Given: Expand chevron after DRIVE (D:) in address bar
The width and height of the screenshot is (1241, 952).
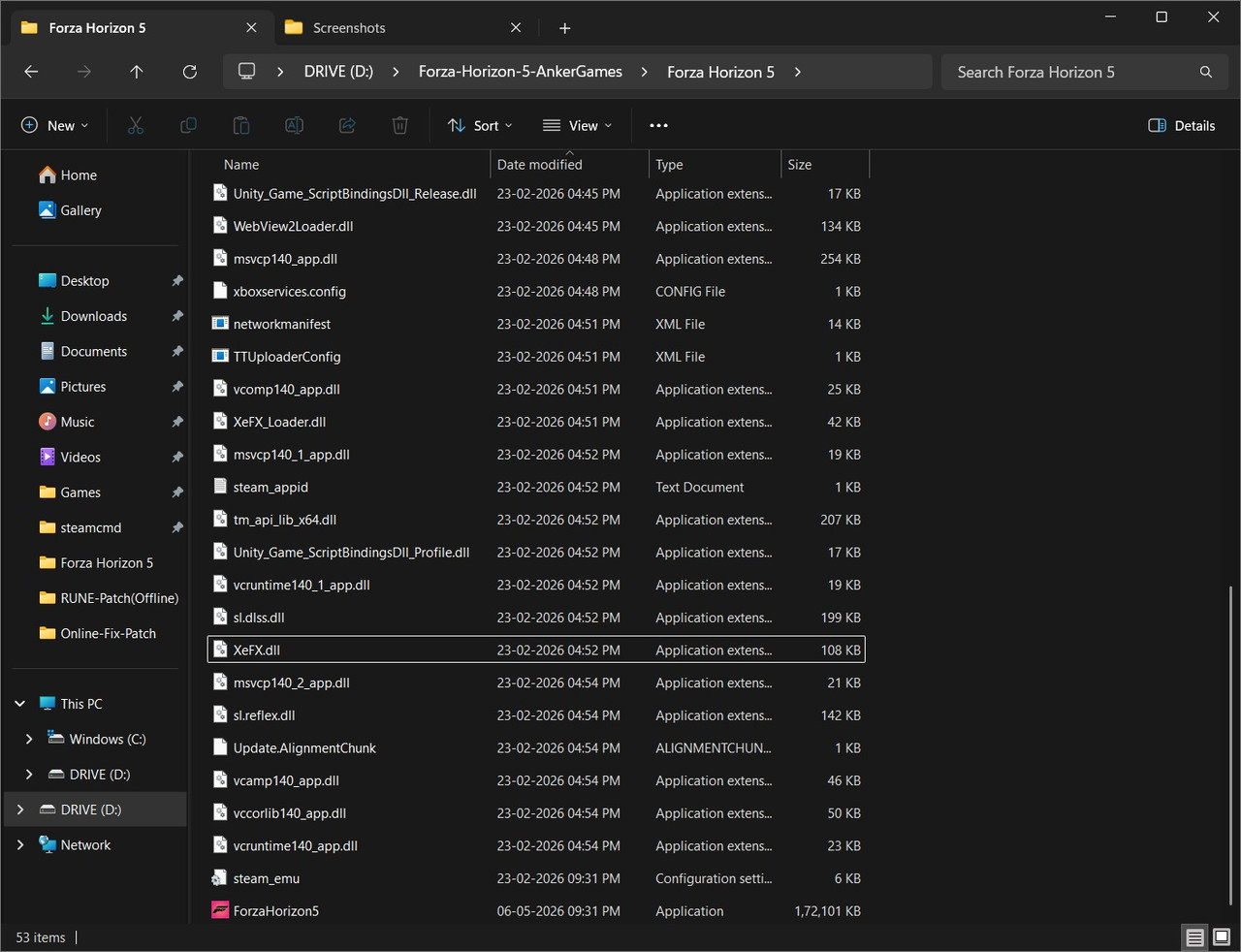Looking at the screenshot, I should 396,72.
